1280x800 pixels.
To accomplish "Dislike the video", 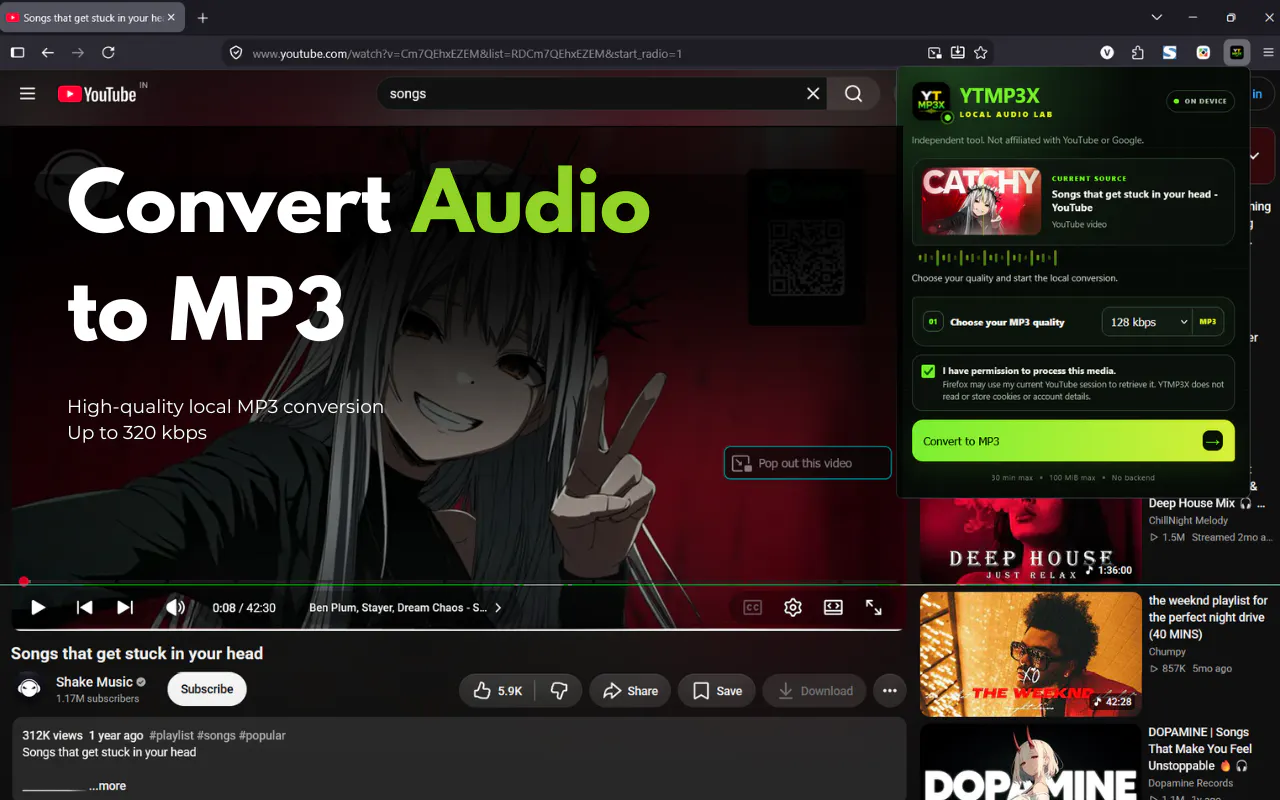I will pos(559,690).
